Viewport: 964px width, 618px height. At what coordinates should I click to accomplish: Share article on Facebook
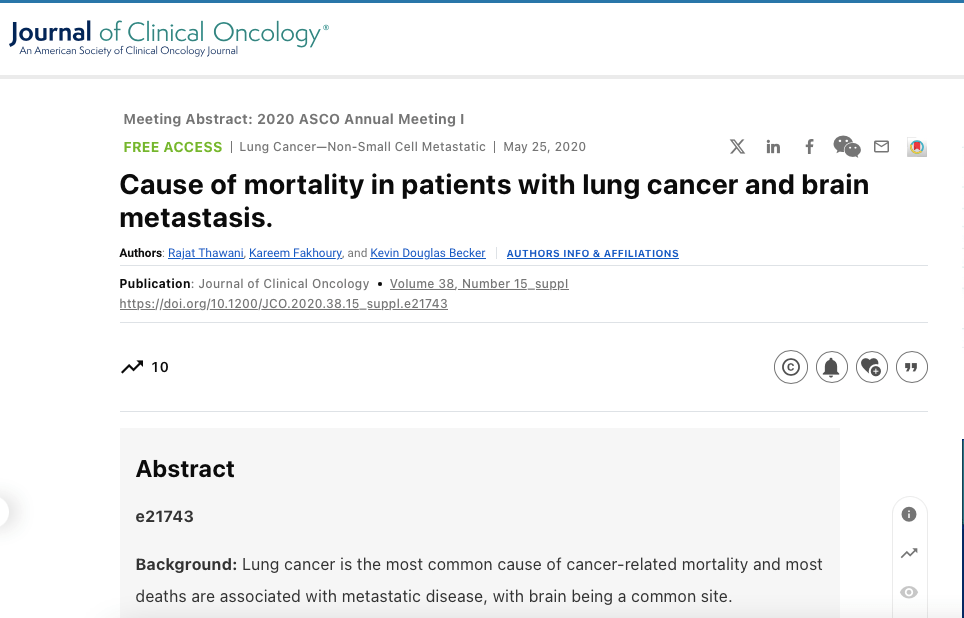[809, 147]
